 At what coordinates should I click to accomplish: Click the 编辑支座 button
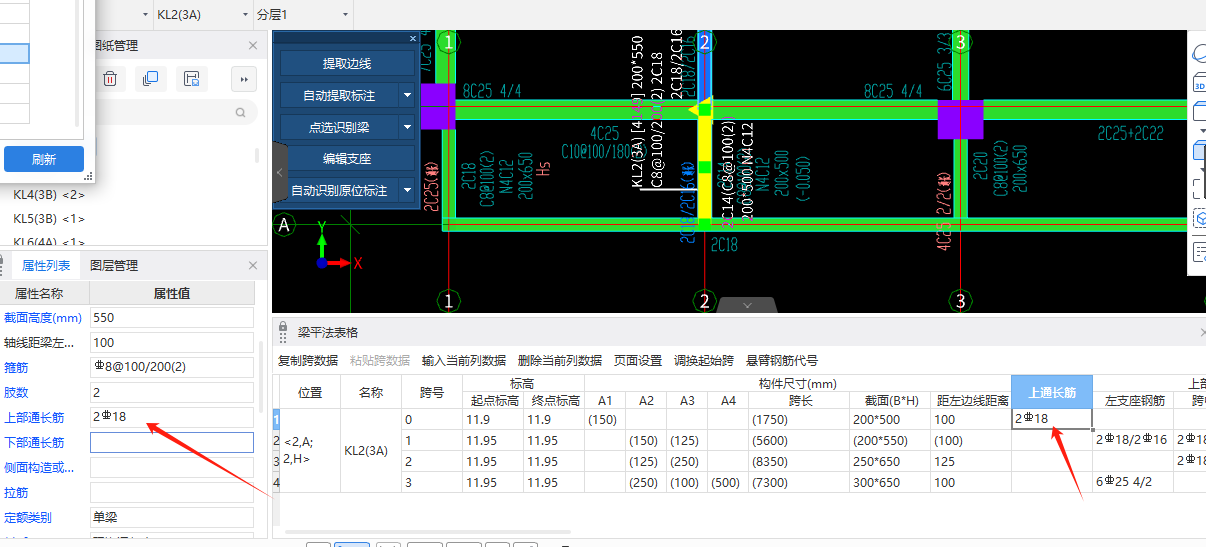tap(347, 159)
